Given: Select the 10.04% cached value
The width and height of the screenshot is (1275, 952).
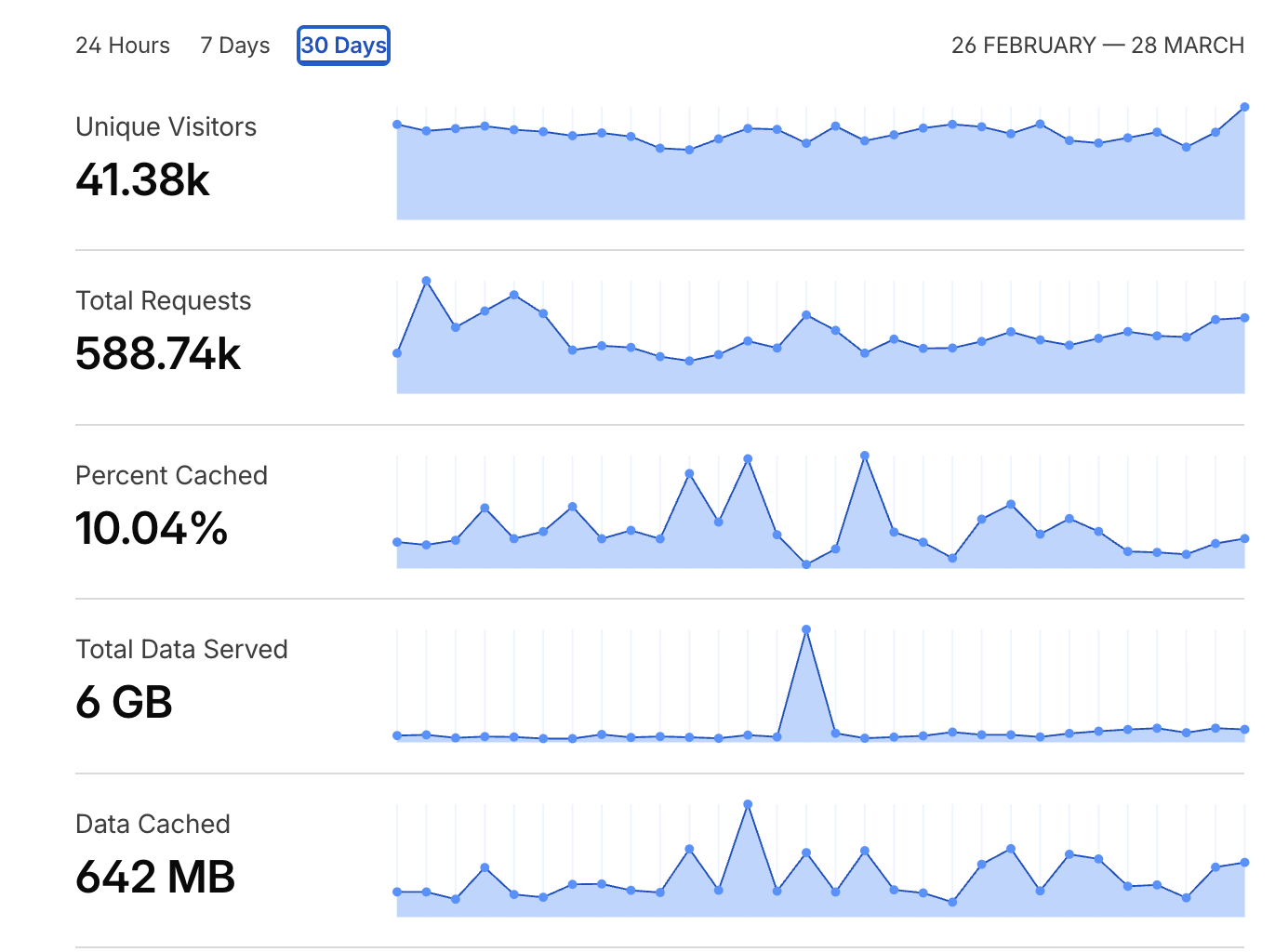Looking at the screenshot, I should coord(152,528).
